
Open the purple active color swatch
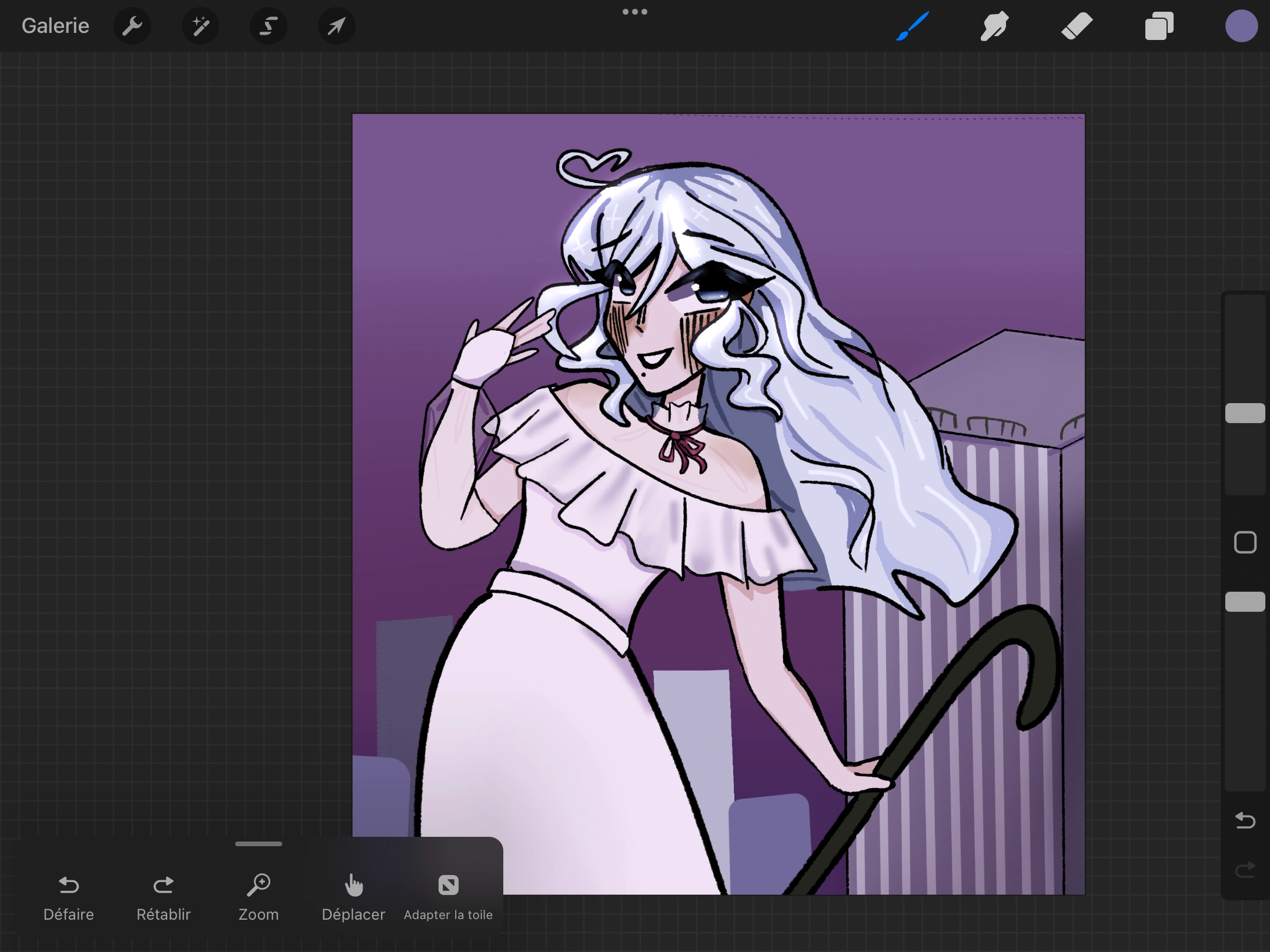point(1241,26)
